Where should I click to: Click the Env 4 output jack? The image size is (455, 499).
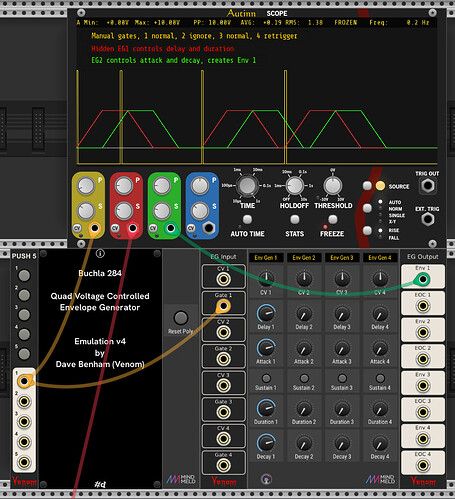423,439
